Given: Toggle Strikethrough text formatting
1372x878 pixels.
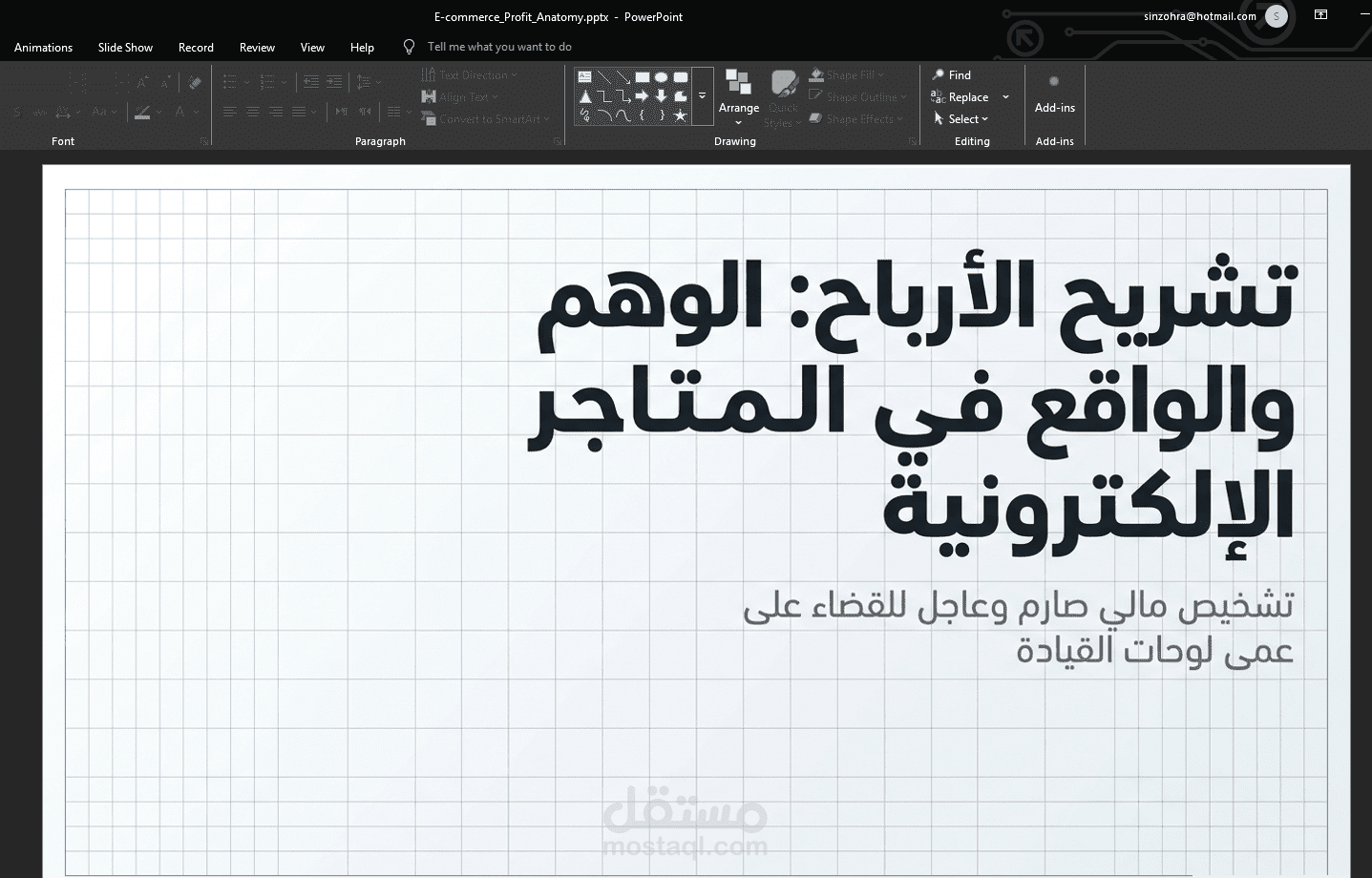Looking at the screenshot, I should [39, 112].
